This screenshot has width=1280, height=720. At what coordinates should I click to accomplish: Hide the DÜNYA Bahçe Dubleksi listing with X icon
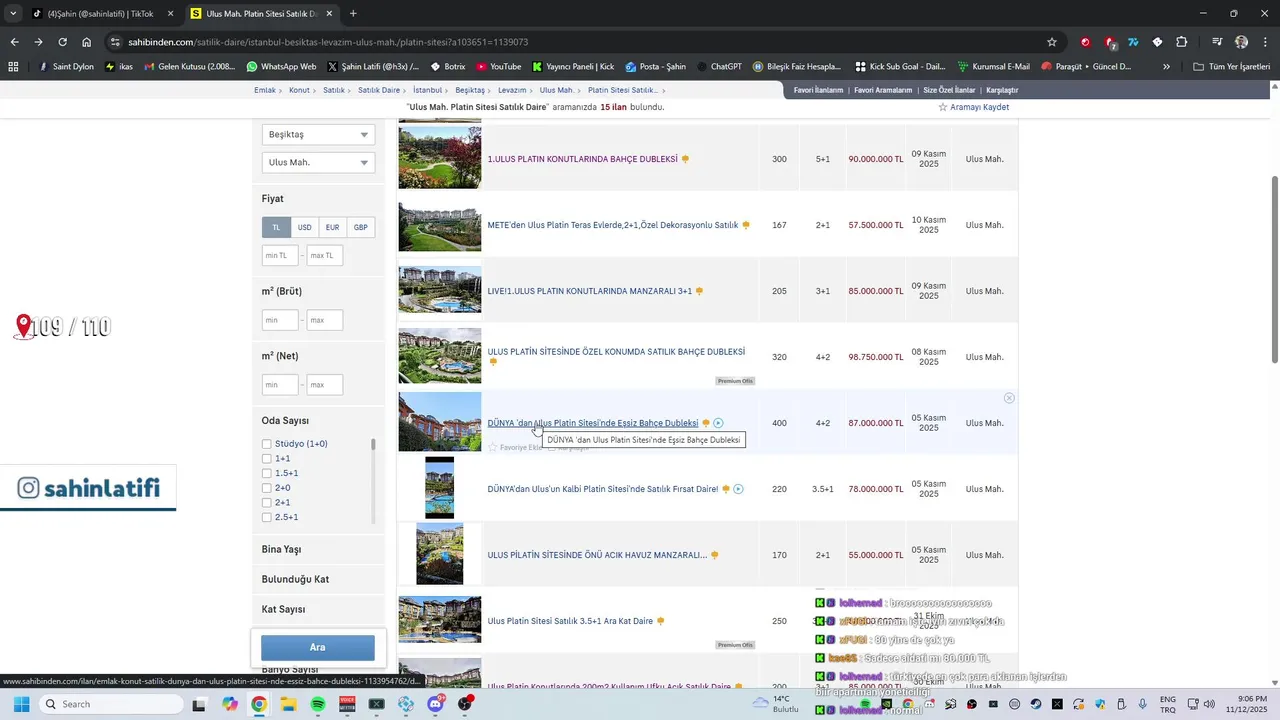(1009, 398)
